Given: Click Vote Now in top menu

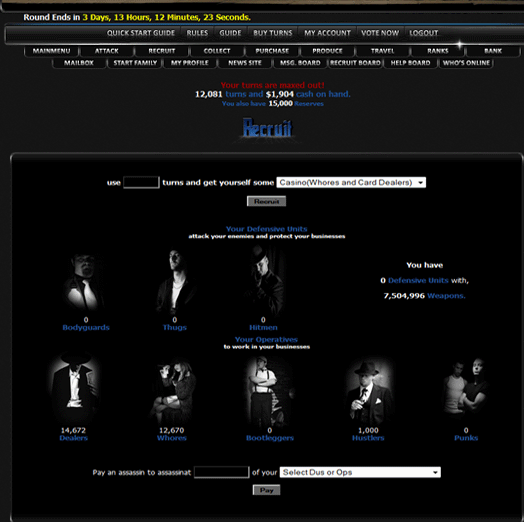Looking at the screenshot, I should point(380,33).
